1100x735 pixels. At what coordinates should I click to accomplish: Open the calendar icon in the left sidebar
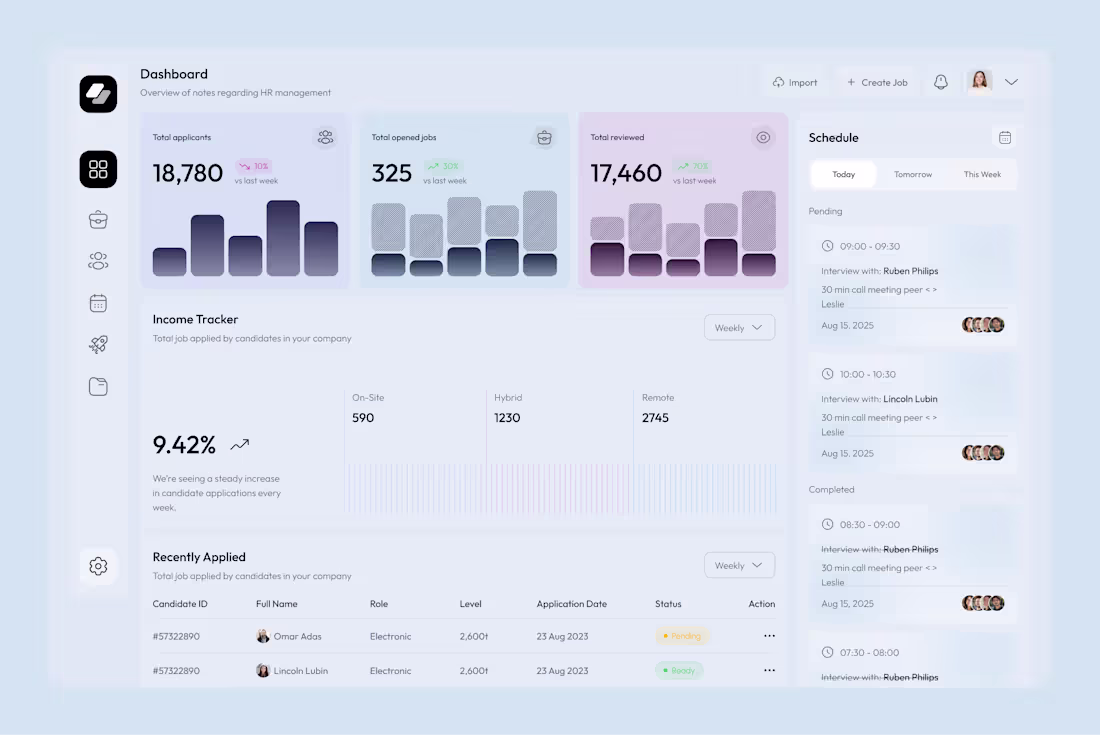(x=97, y=302)
